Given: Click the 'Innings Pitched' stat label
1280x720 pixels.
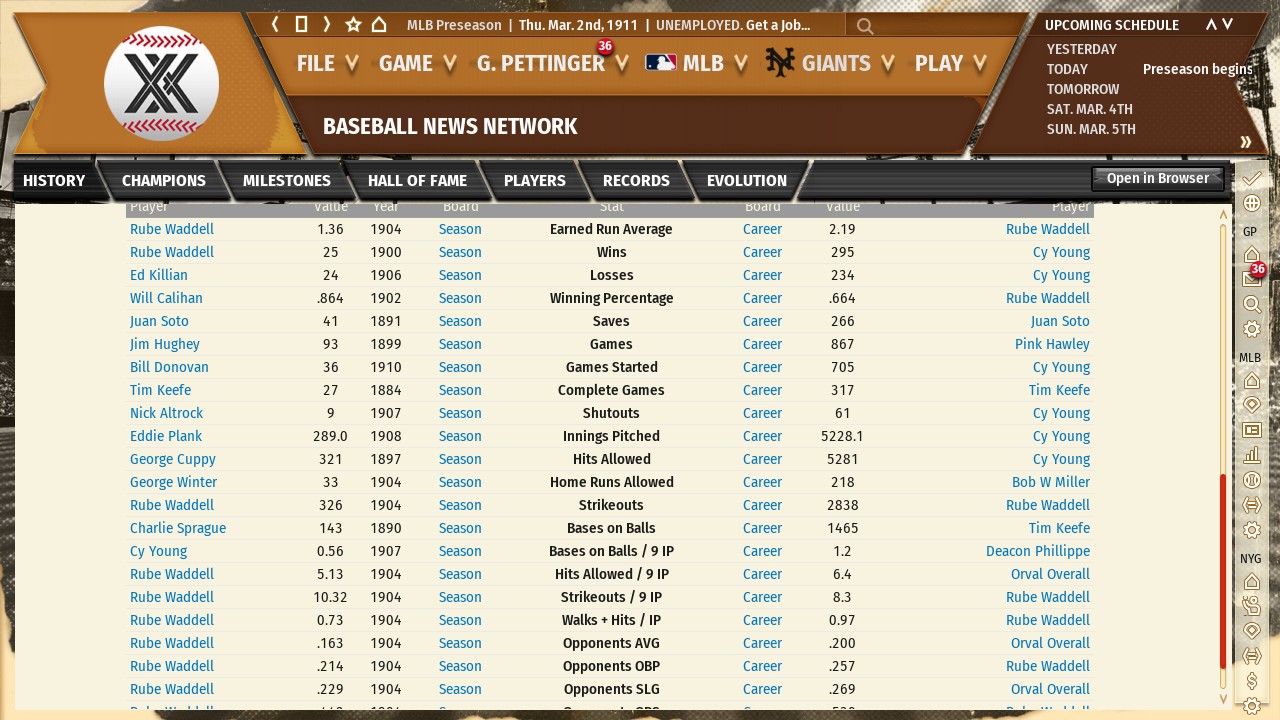Looking at the screenshot, I should click(611, 436).
